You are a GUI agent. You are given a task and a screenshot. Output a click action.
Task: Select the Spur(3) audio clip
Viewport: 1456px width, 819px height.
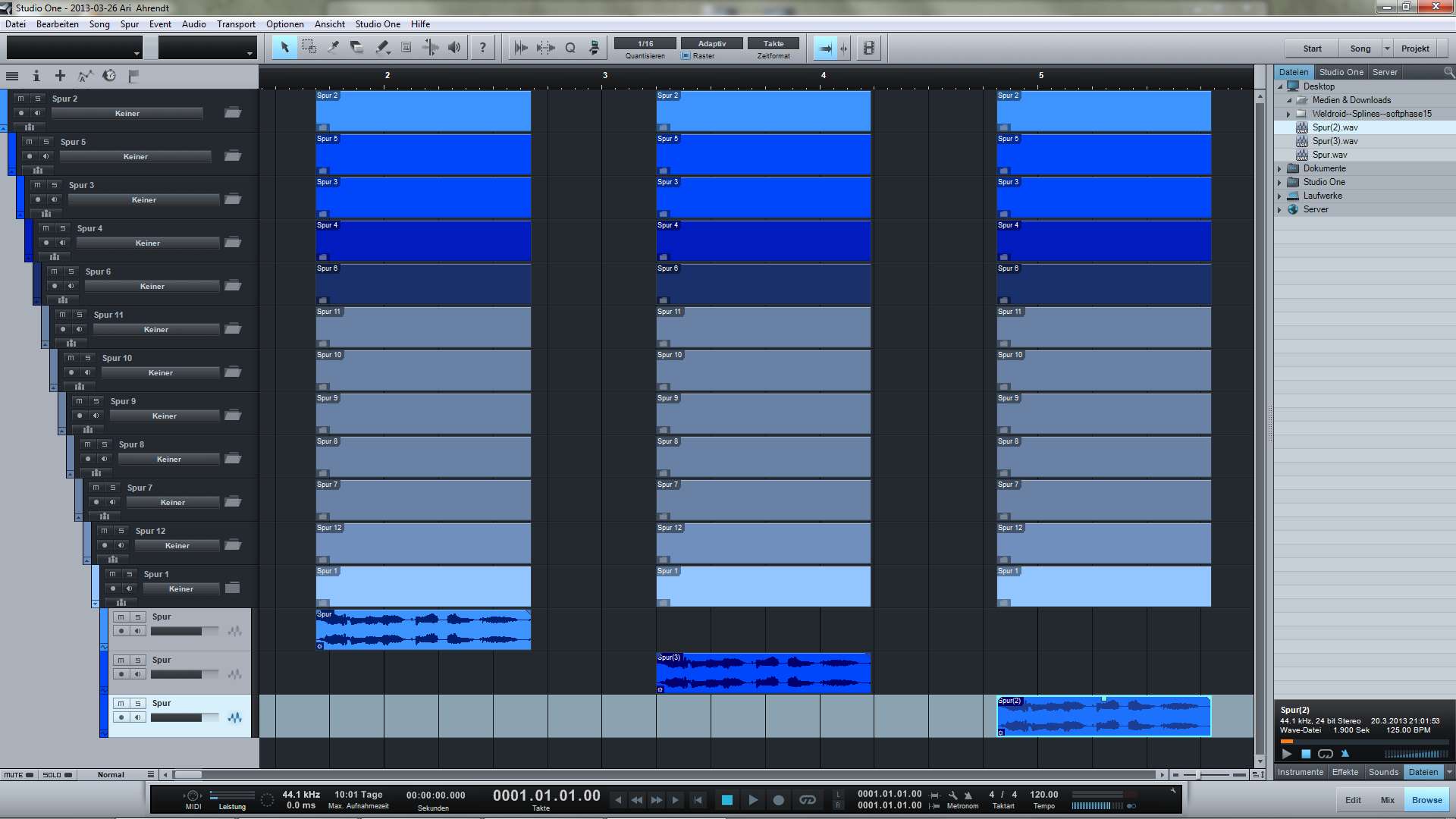(x=764, y=673)
